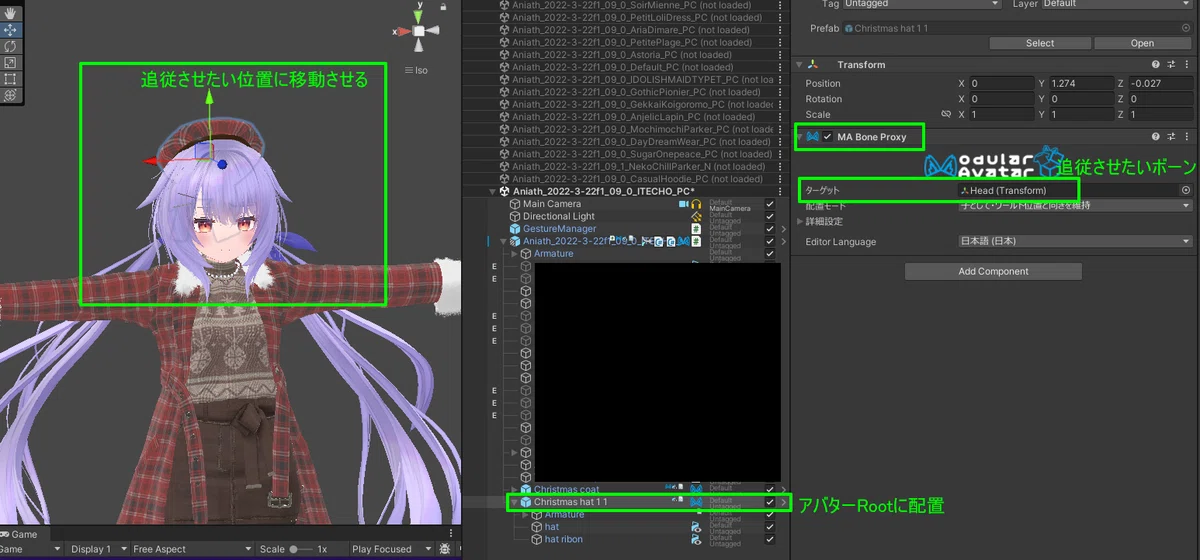Toggle hat object active checkbox
This screenshot has height=560, width=1200.
point(769,527)
